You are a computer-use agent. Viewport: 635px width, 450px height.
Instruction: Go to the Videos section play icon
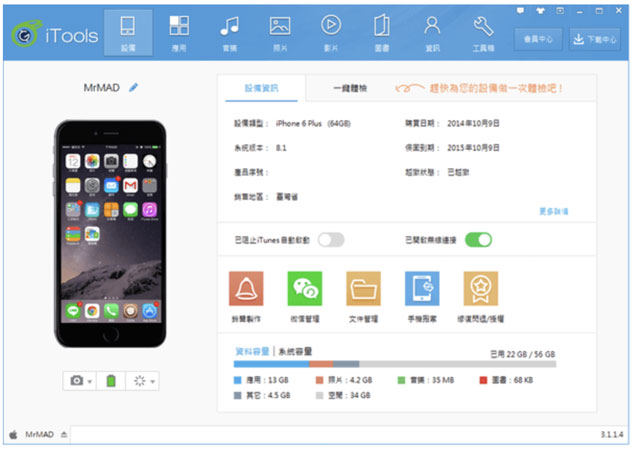[x=331, y=30]
